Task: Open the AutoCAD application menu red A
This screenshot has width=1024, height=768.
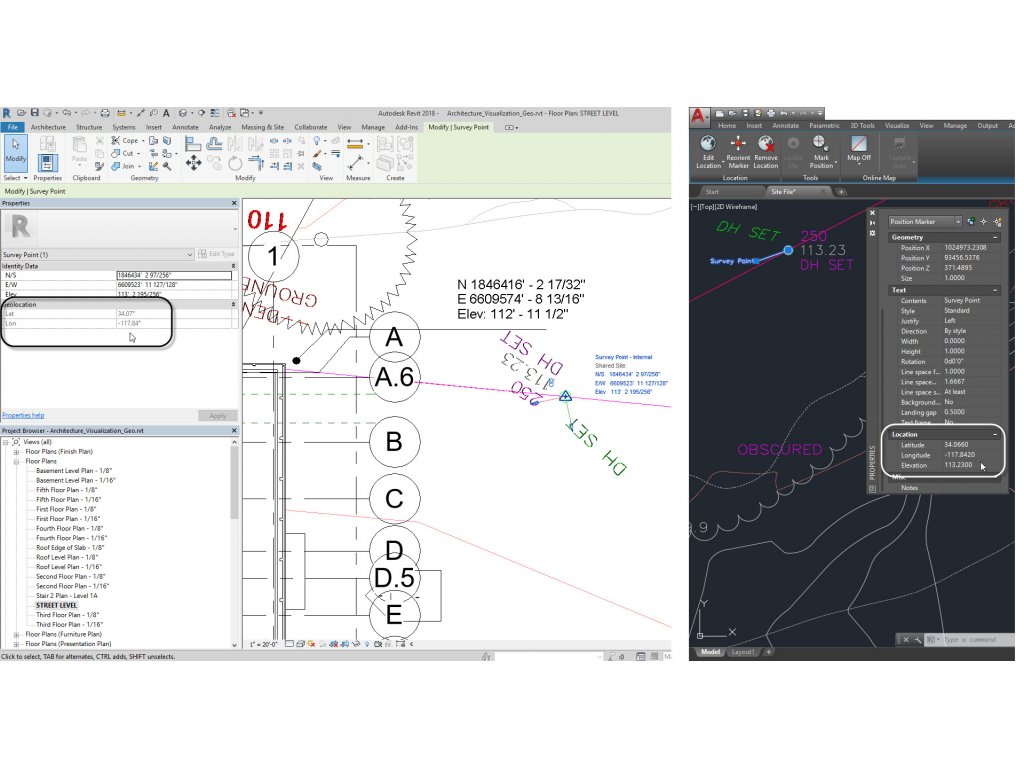Action: point(699,116)
